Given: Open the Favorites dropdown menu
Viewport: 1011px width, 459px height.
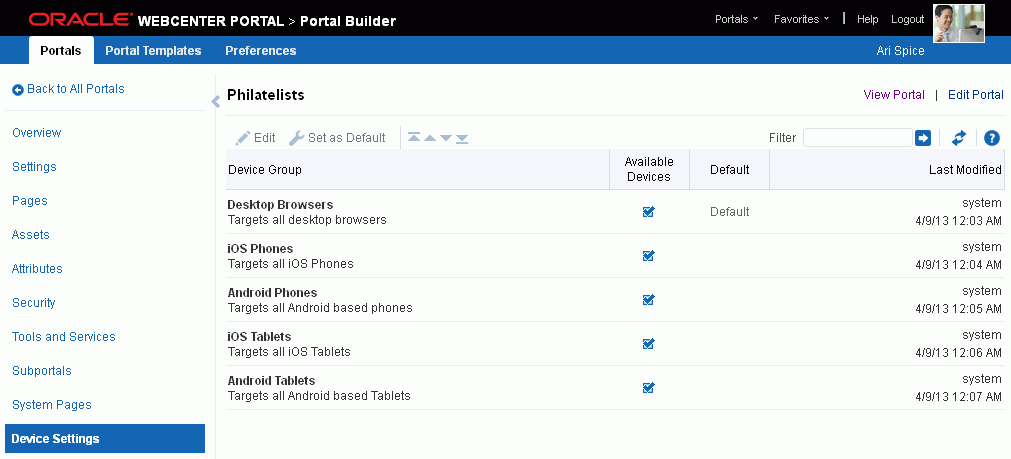Looking at the screenshot, I should [801, 19].
